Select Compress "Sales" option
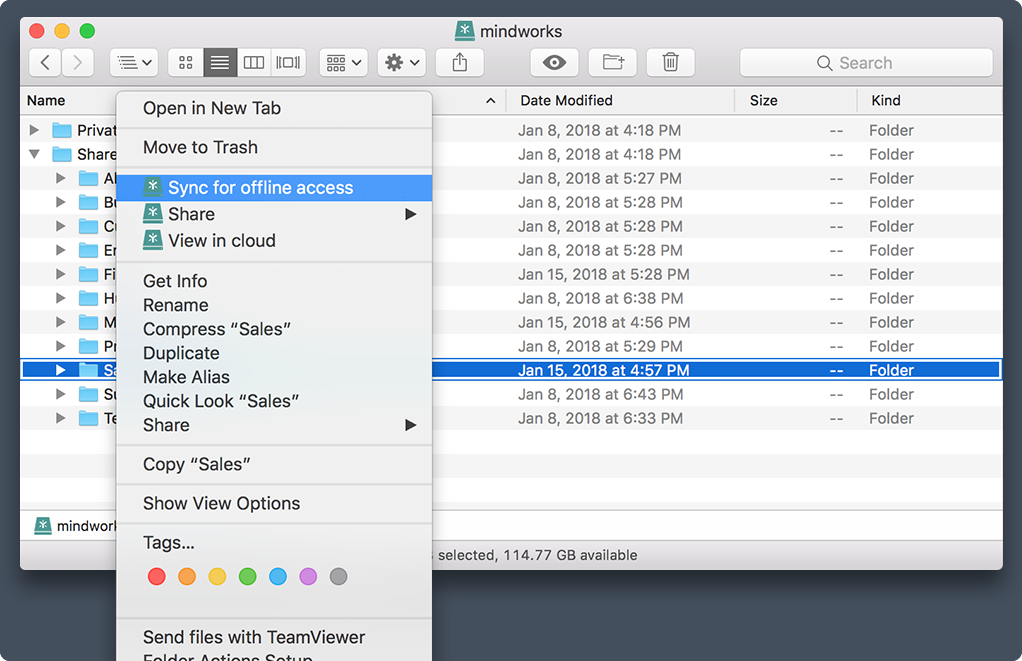This screenshot has height=661, width=1022. (x=216, y=329)
